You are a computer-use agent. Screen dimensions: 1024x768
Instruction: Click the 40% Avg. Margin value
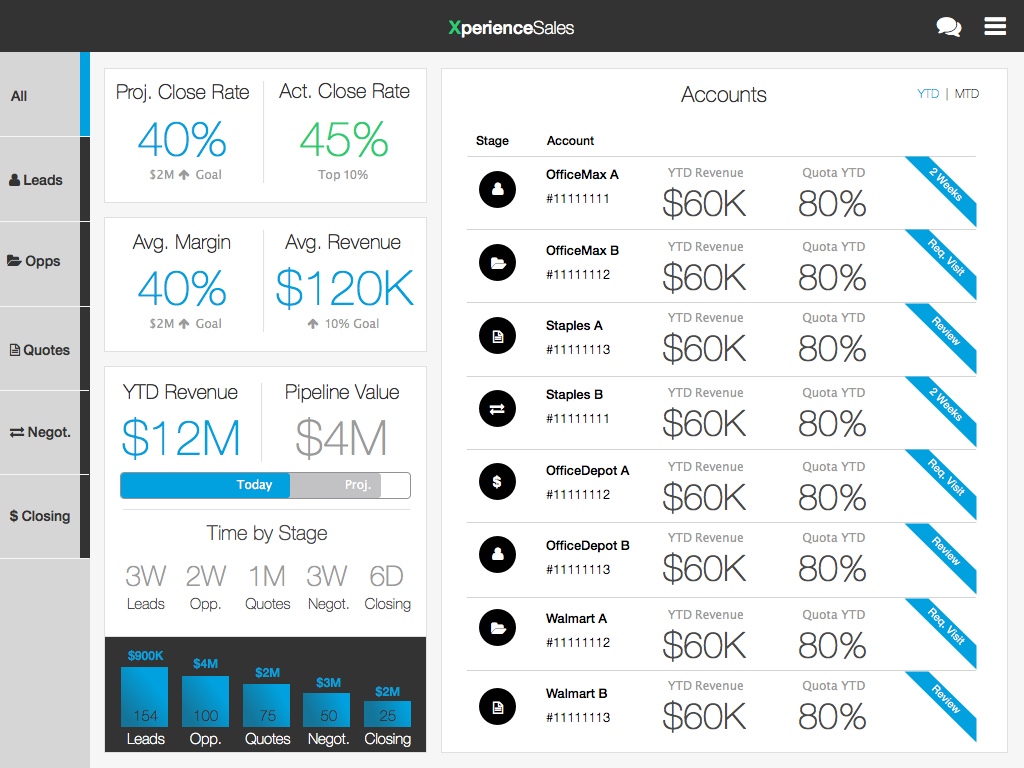182,288
